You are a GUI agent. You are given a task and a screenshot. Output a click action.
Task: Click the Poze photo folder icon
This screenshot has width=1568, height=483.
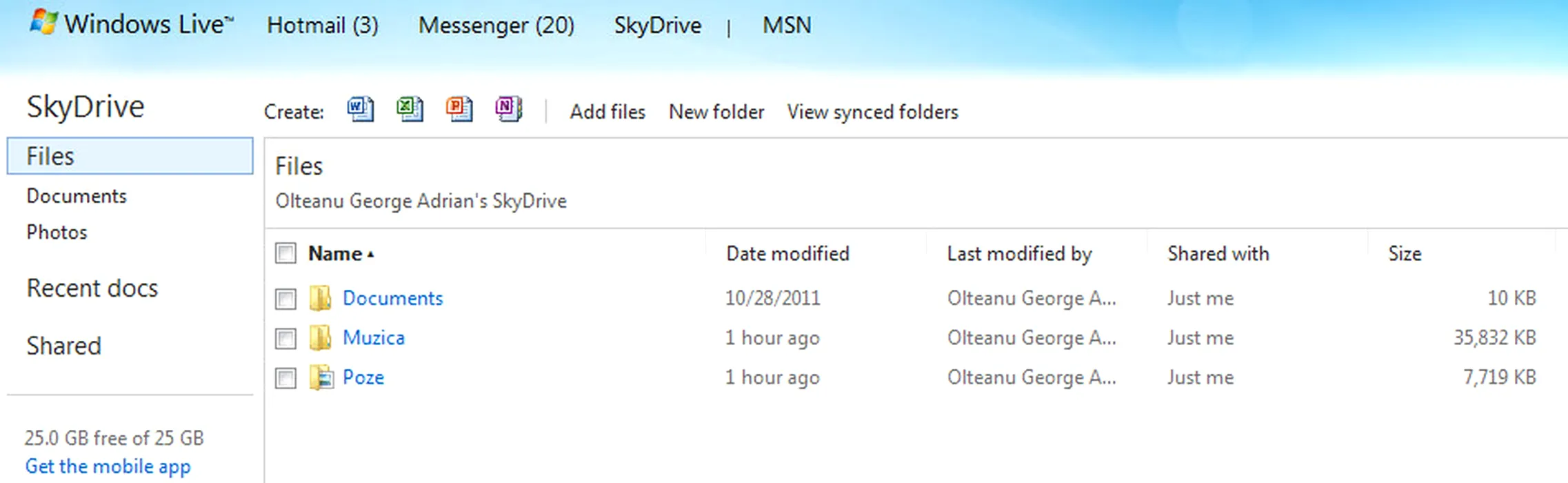[321, 377]
